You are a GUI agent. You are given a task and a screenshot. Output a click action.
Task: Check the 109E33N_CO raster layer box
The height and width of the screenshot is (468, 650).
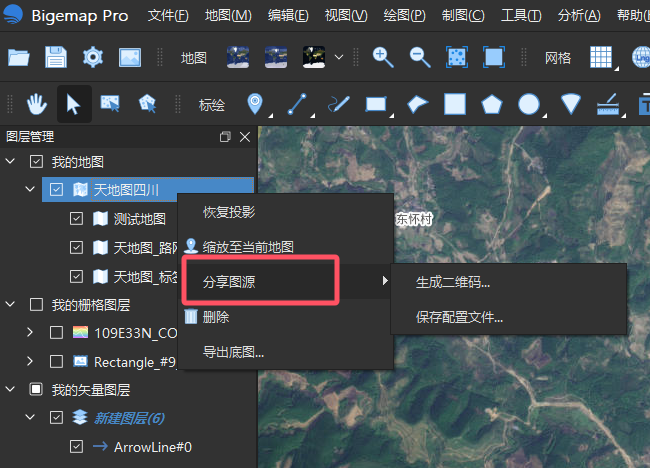click(x=56, y=332)
